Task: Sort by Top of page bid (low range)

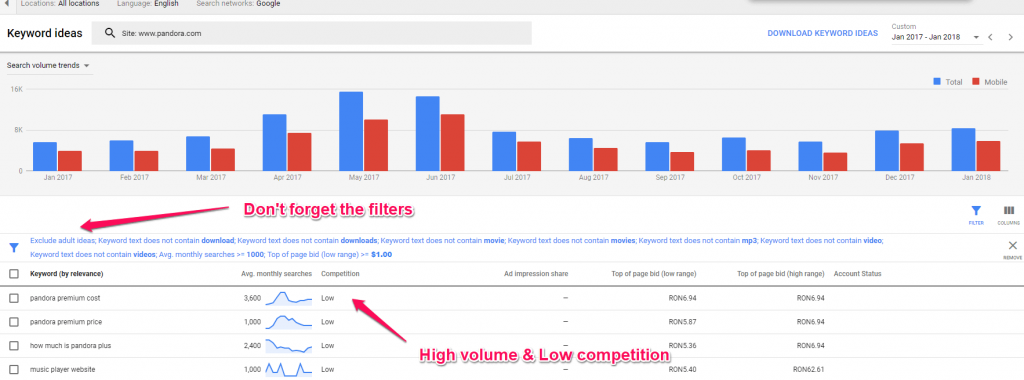Action: (654, 274)
